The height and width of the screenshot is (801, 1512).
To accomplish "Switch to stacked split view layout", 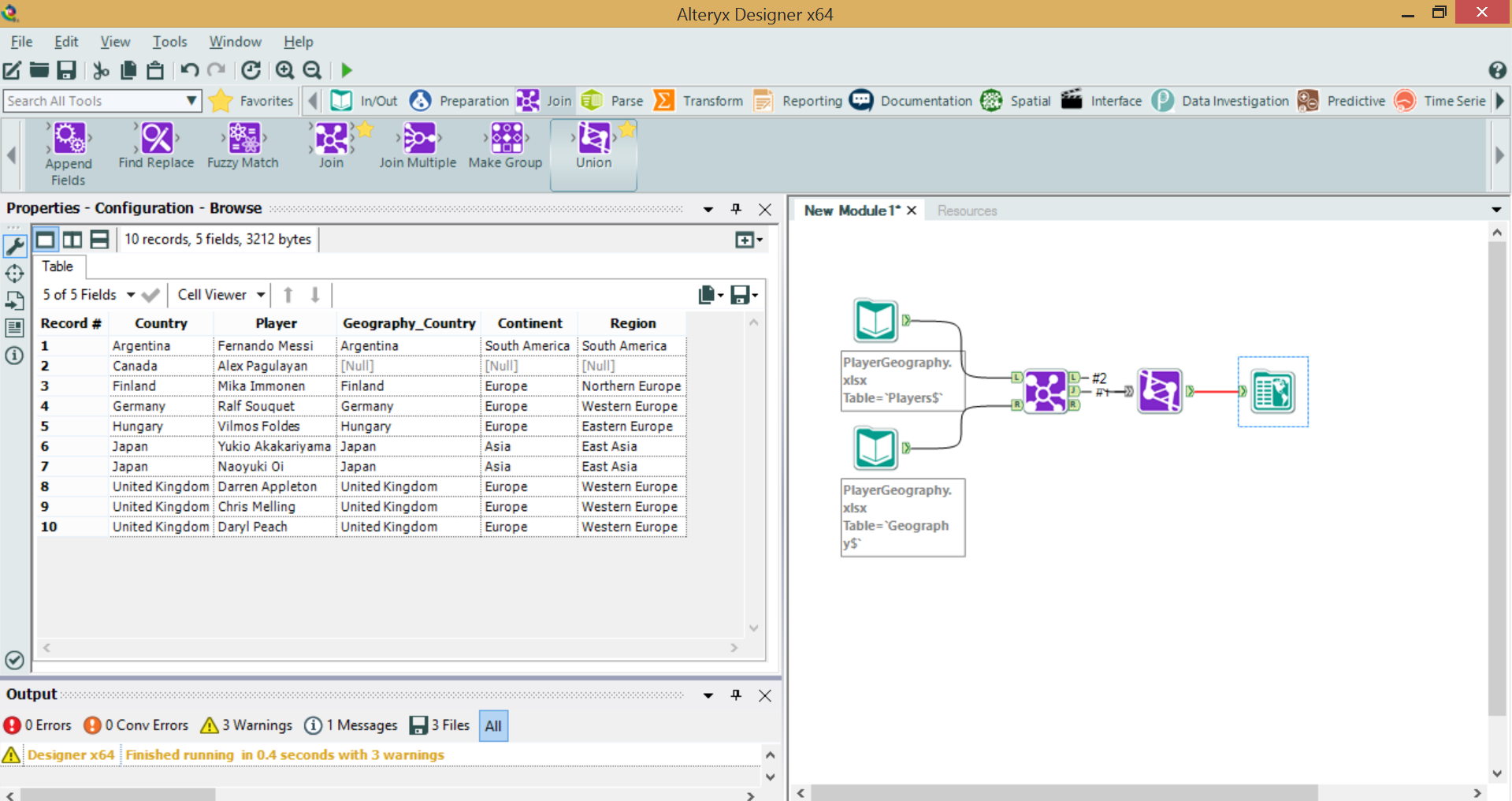I will coord(99,239).
